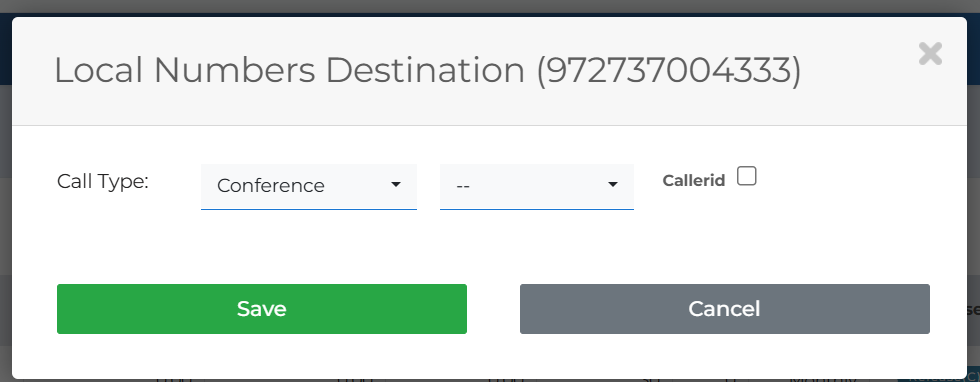The height and width of the screenshot is (382, 980).
Task: Click the arrow on the dashes dropdown
Action: tap(612, 184)
